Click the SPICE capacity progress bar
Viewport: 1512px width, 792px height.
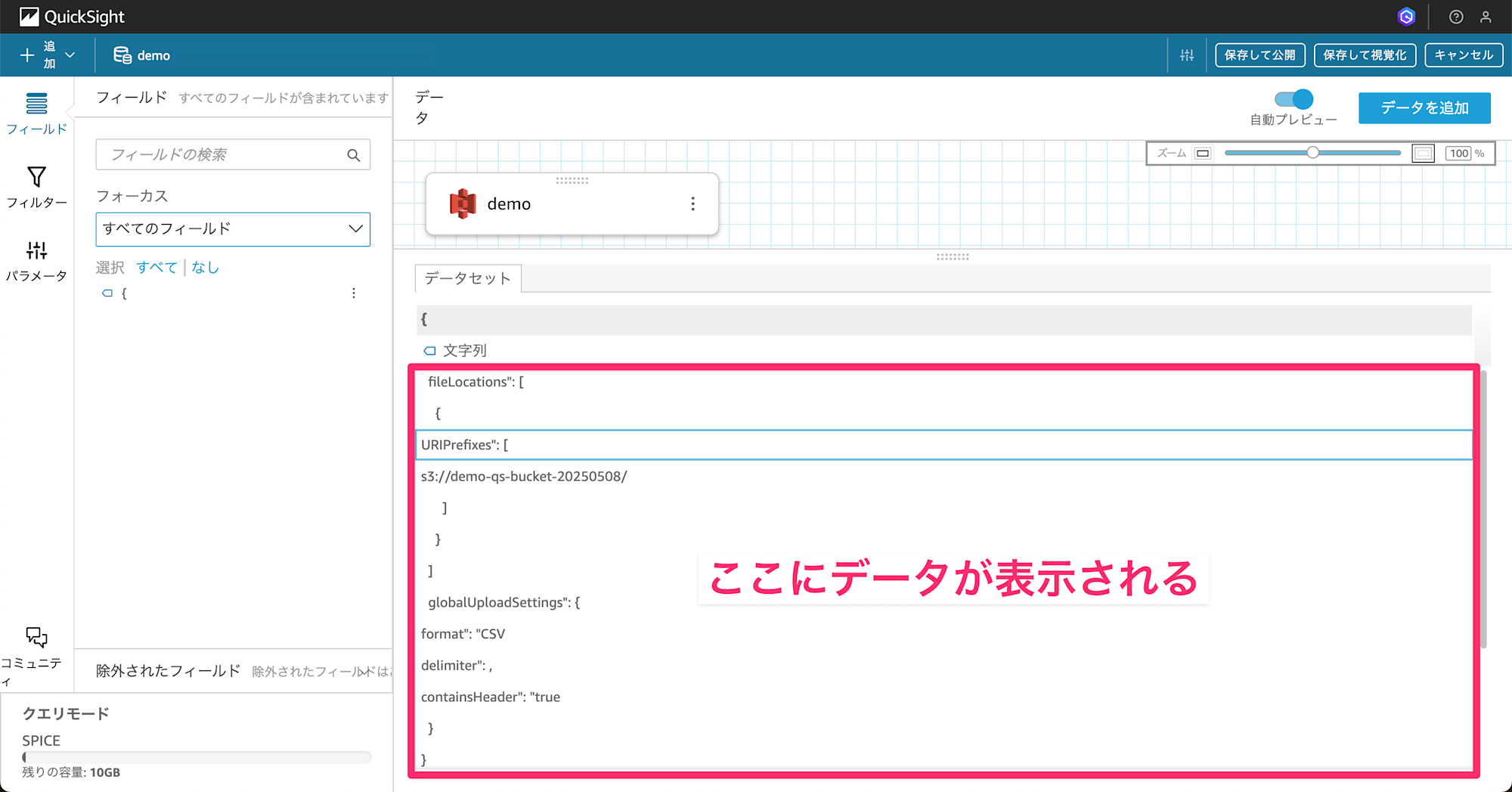pyautogui.click(x=197, y=757)
